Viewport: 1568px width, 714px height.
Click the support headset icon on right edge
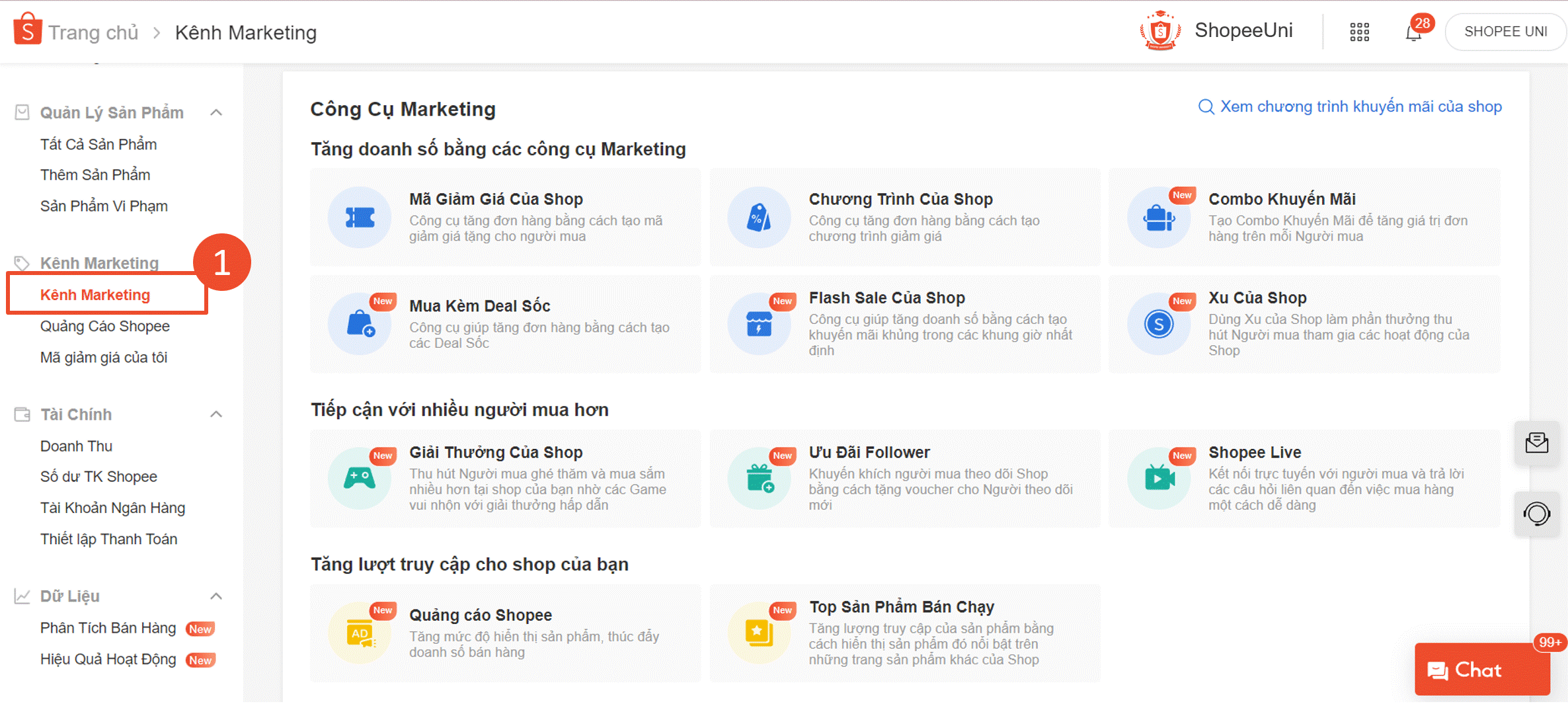[x=1537, y=514]
